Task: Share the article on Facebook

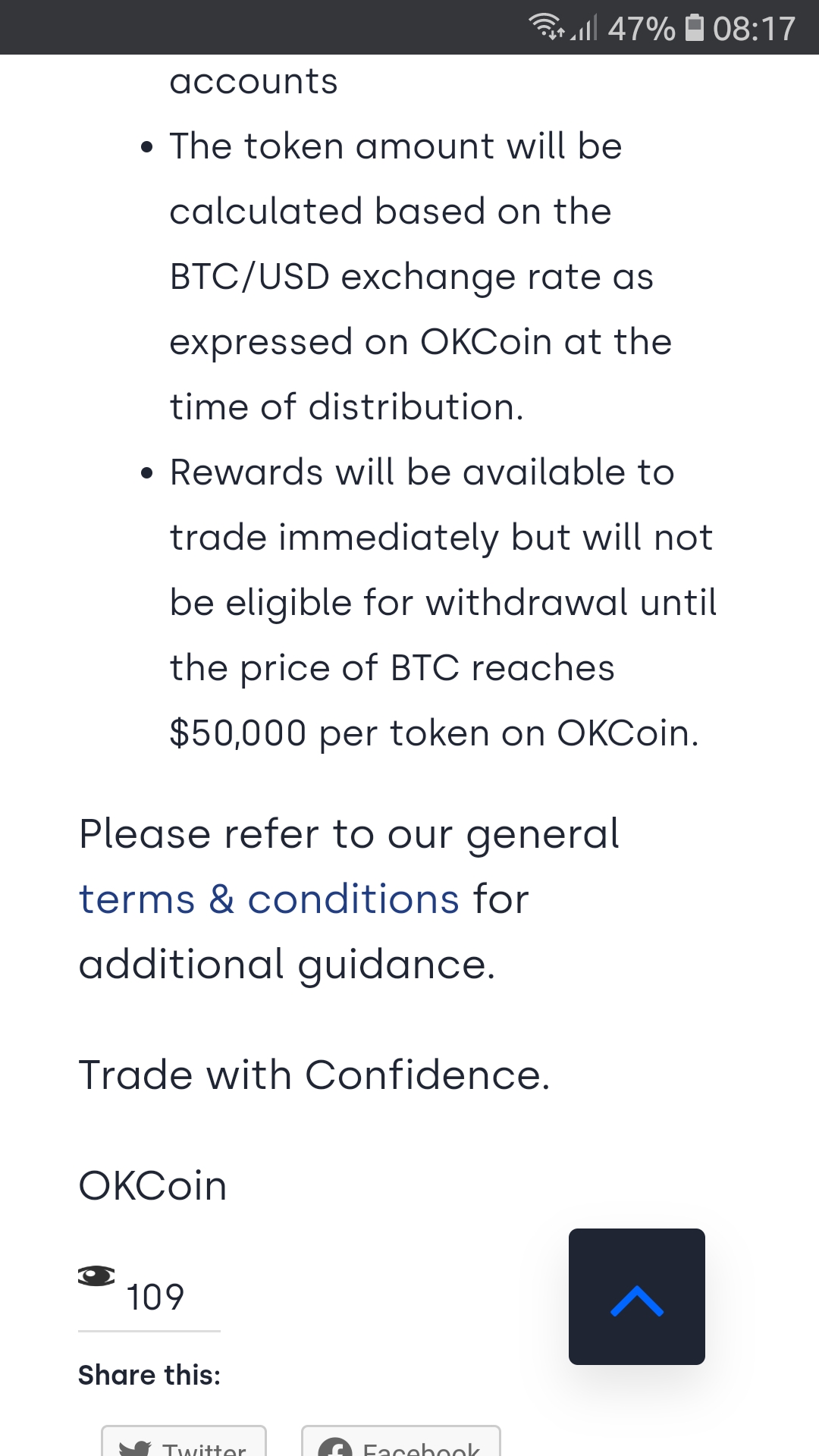Action: click(x=401, y=1445)
